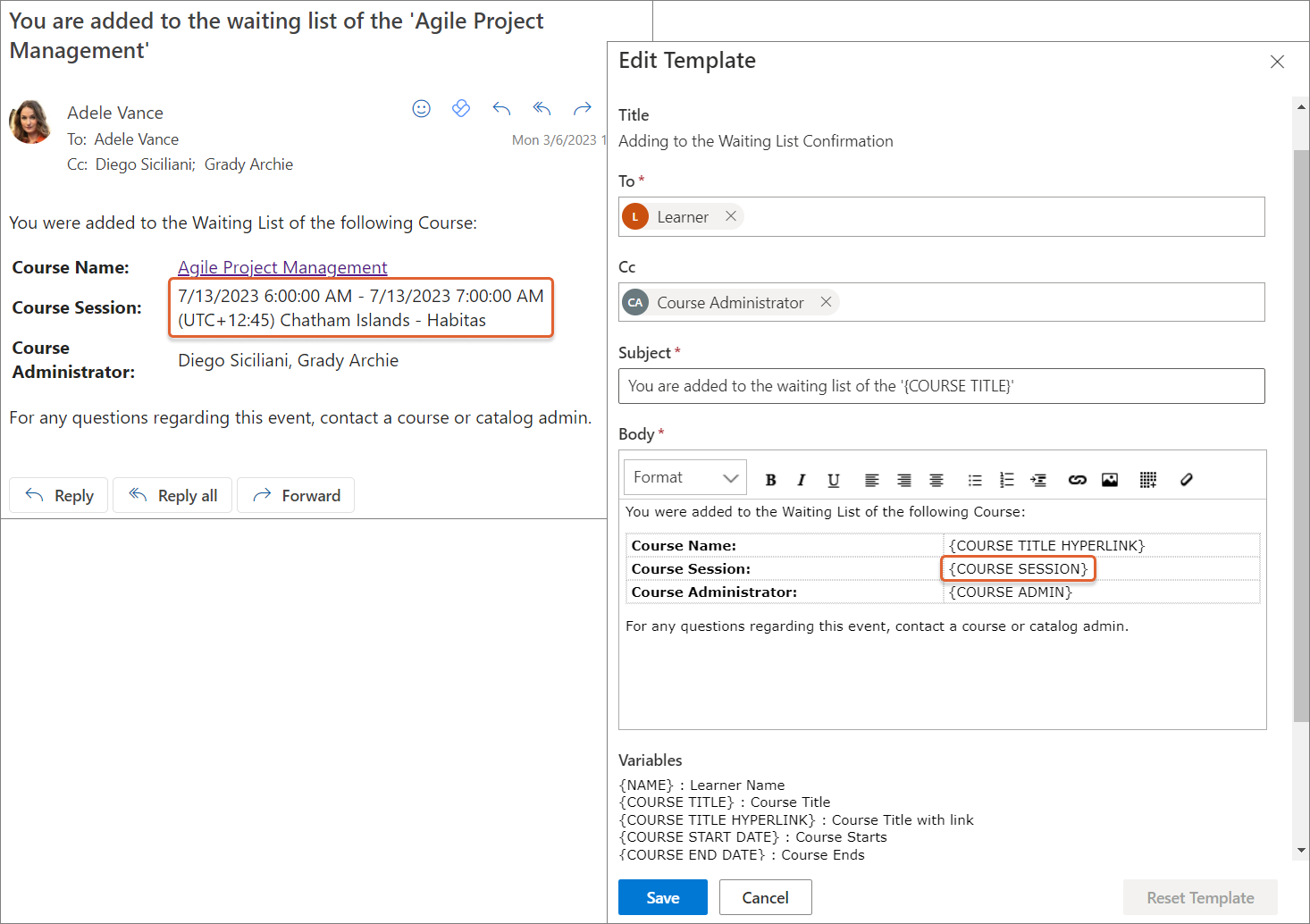The image size is (1310, 924).
Task: Click the Subject text field
Action: [x=941, y=386]
